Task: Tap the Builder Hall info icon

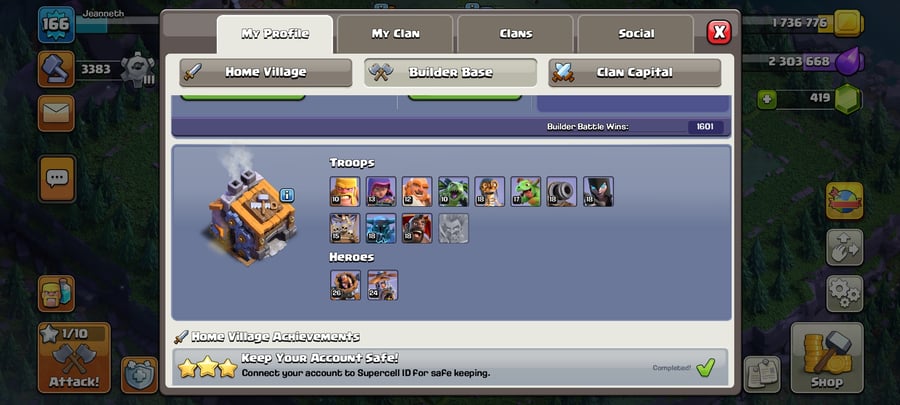Action: 287,195
